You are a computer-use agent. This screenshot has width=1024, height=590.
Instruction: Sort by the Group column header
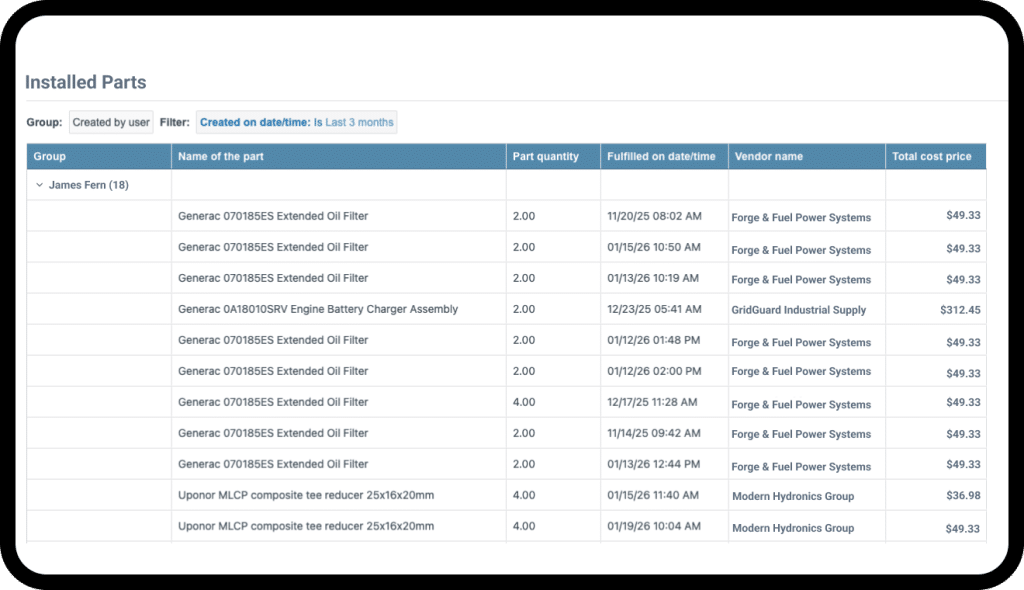click(45, 156)
